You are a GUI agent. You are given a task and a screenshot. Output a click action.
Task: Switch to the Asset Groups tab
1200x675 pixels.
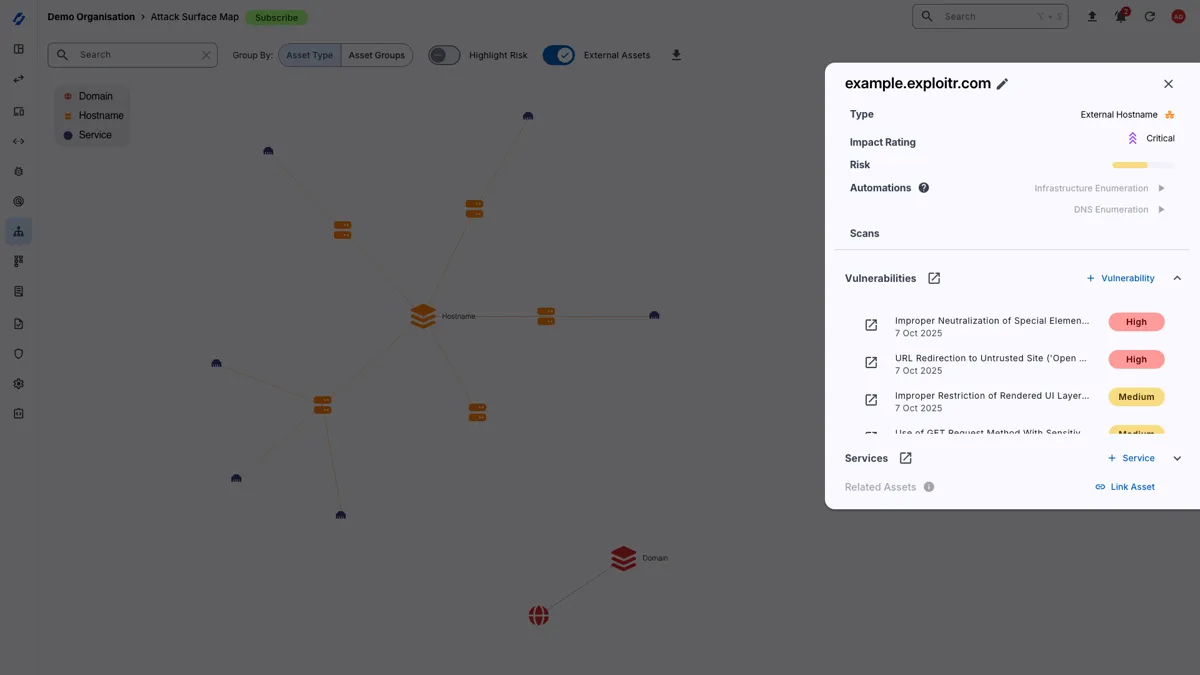click(377, 55)
